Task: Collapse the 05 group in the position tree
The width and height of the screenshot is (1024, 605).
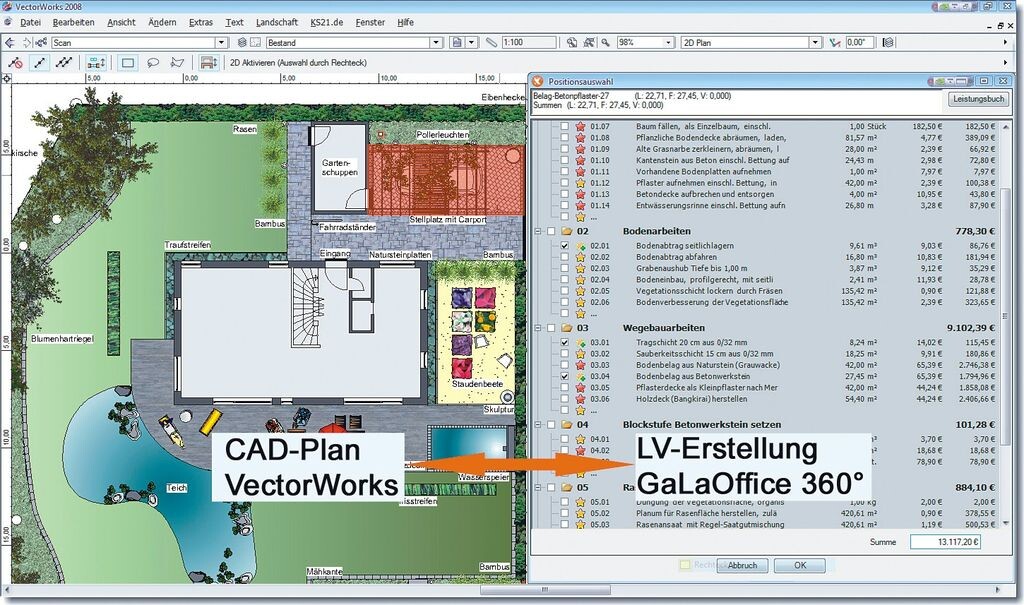Action: (539, 487)
